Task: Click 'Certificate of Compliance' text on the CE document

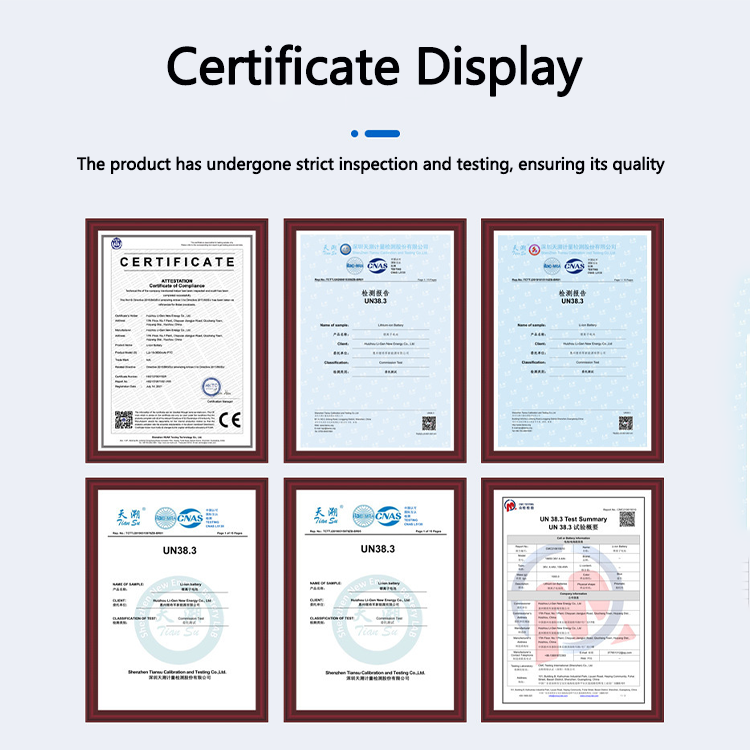Action: [x=177, y=286]
